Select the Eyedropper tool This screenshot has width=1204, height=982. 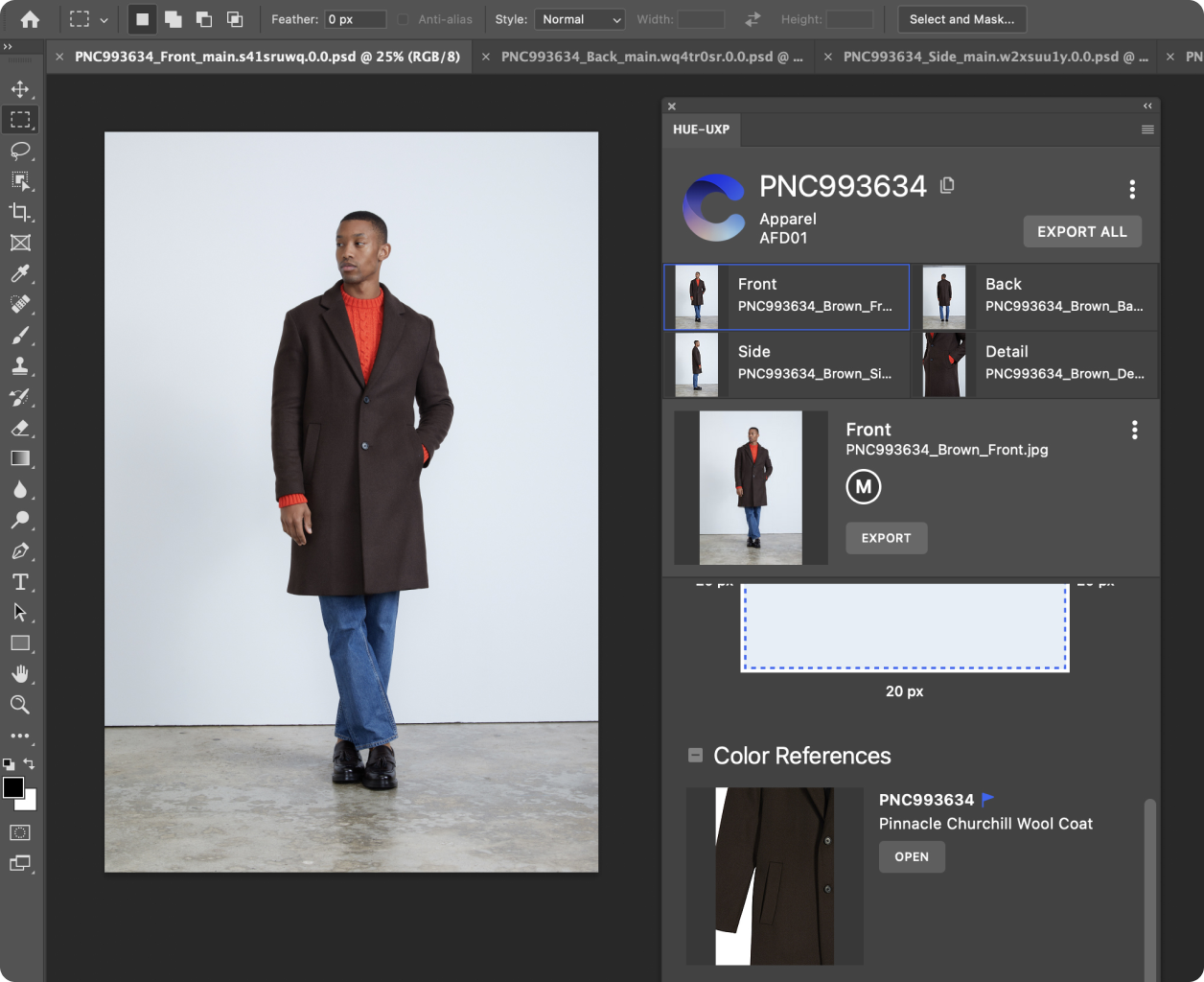(x=20, y=274)
